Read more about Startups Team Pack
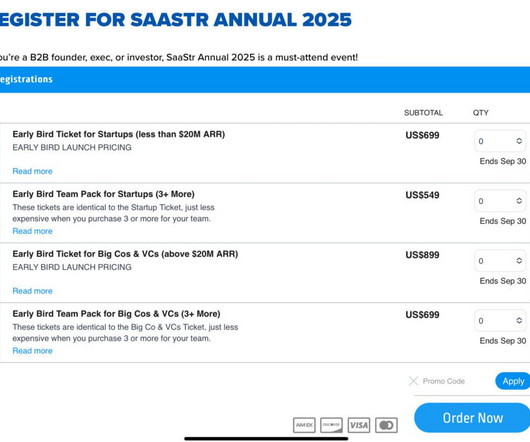Screen dimensions: 530x442 click(x=32, y=231)
